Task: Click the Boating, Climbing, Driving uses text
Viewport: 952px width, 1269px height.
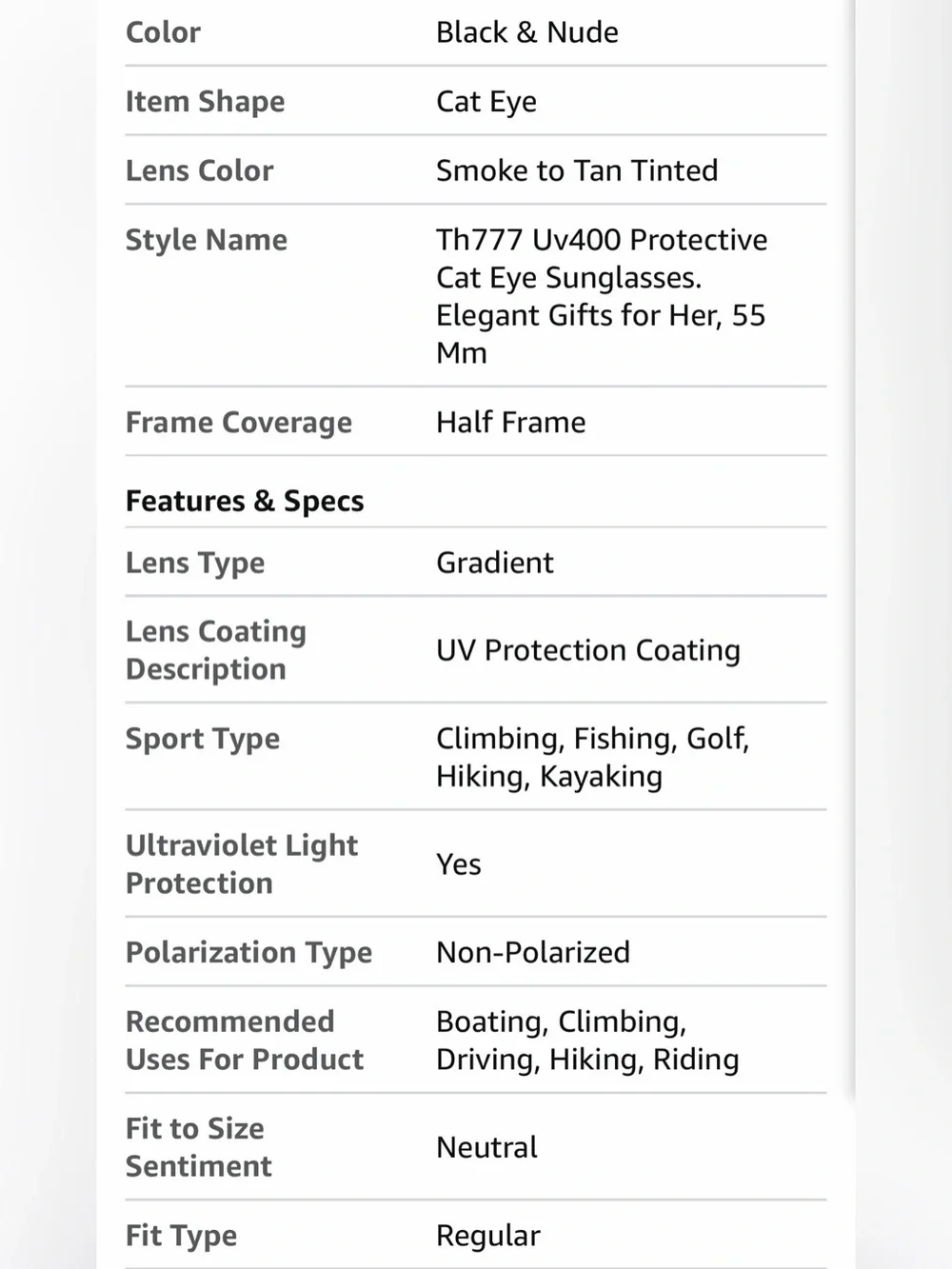Action: pyautogui.click(x=587, y=1041)
